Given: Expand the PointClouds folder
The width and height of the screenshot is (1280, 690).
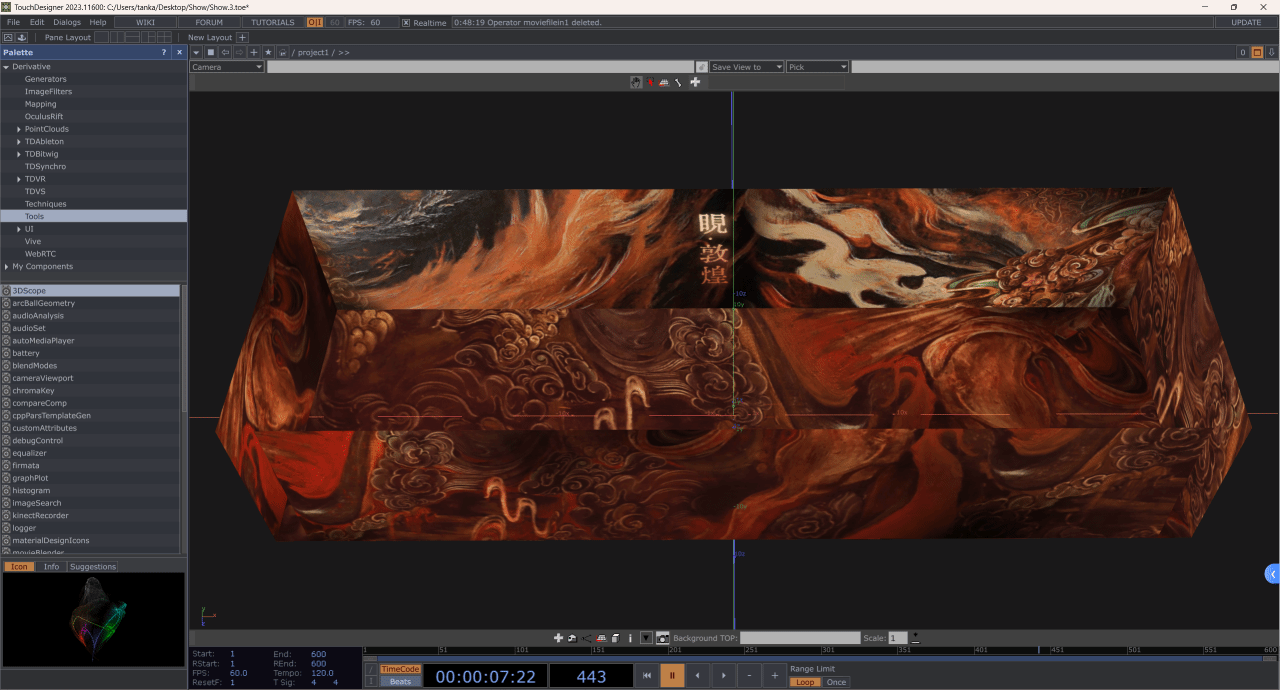Looking at the screenshot, I should (x=19, y=129).
